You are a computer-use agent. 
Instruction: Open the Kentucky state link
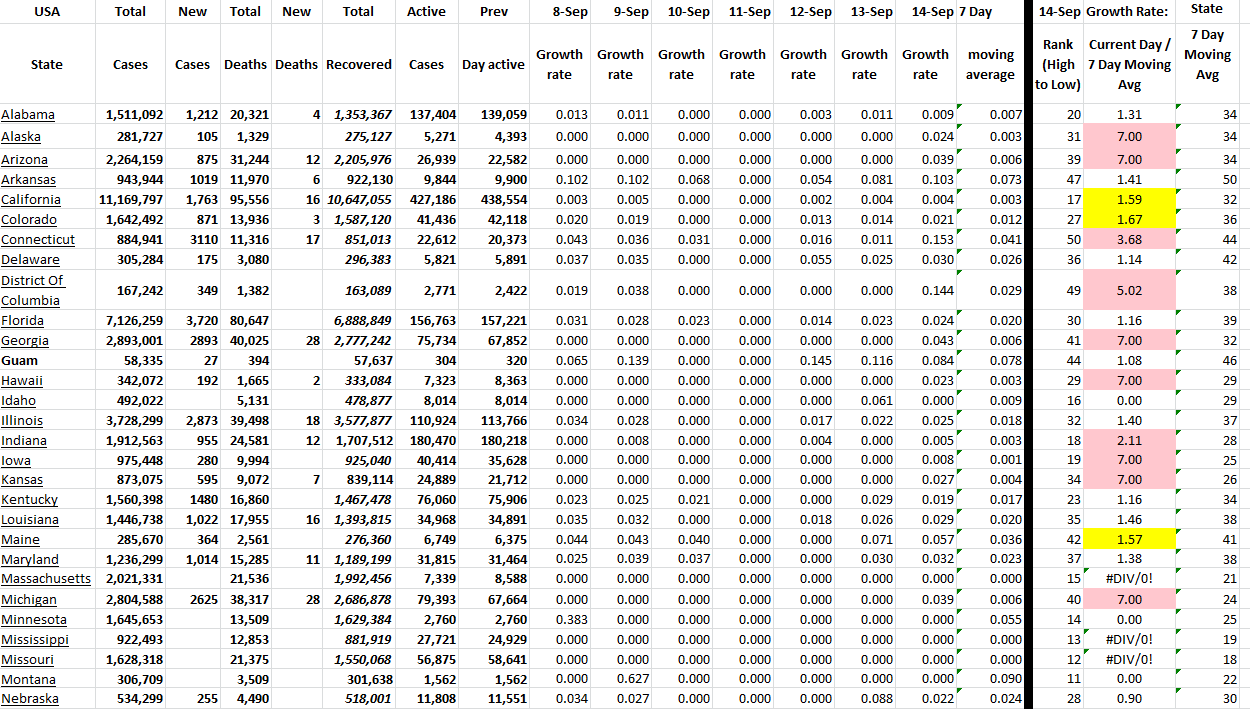click(30, 500)
